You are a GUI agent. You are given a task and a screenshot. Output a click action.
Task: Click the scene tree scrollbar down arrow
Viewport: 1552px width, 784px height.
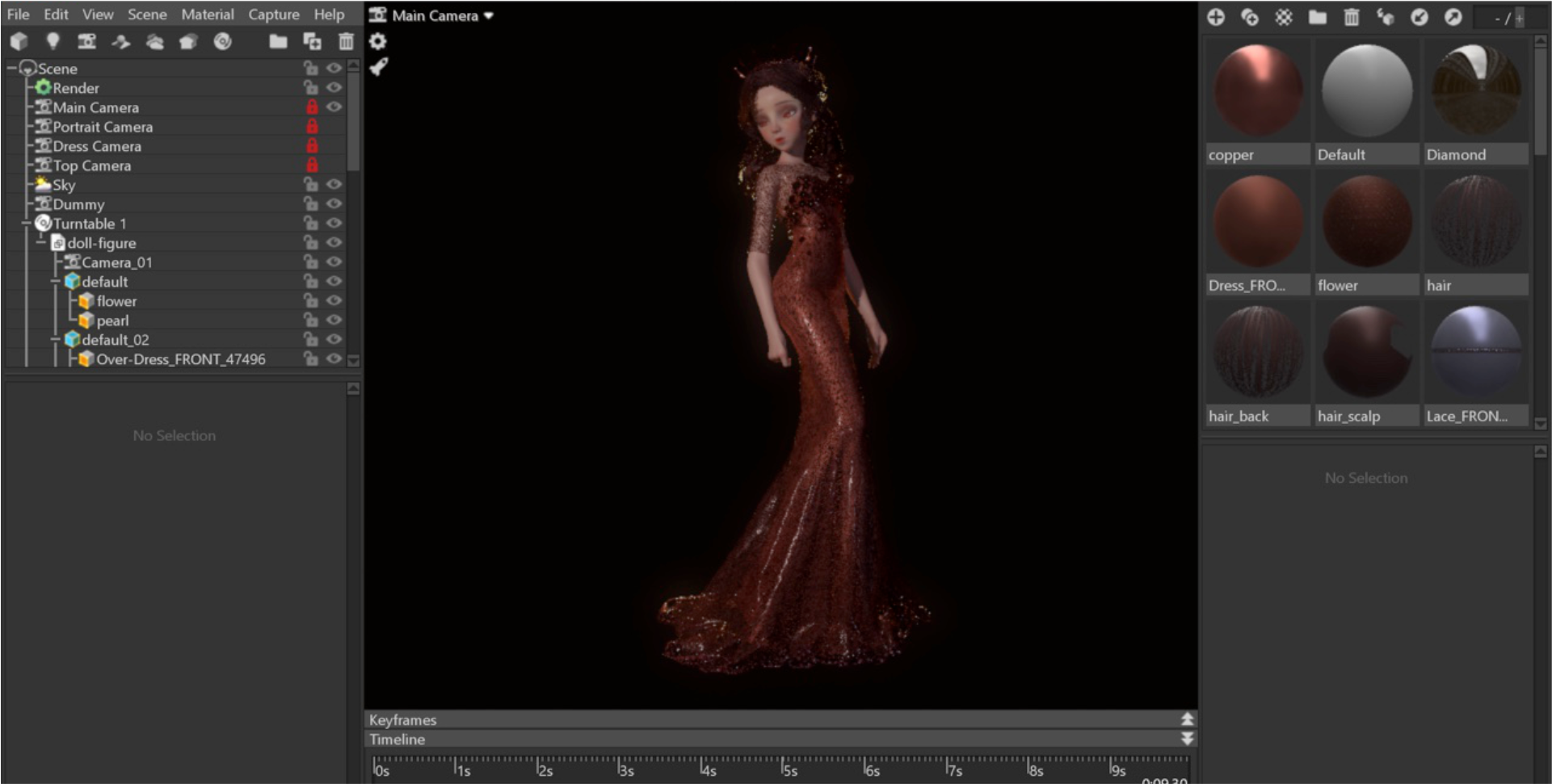pyautogui.click(x=353, y=360)
